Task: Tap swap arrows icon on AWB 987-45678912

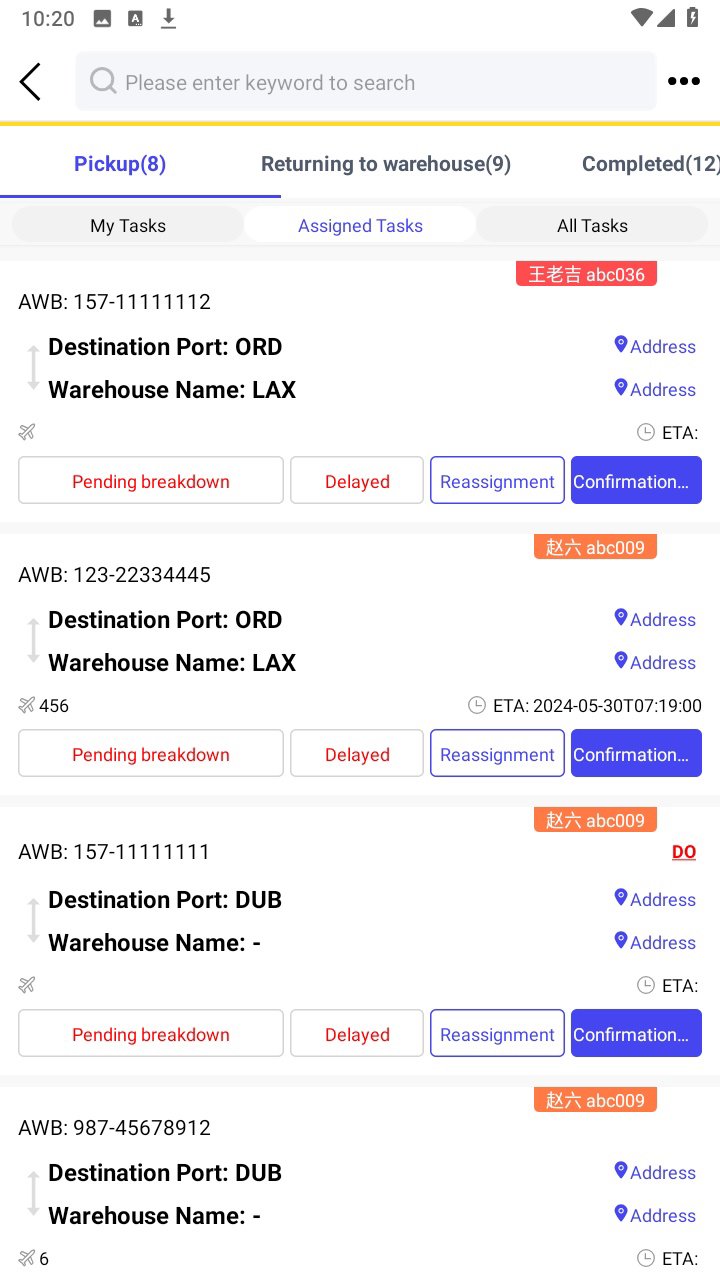Action: pos(33,1193)
